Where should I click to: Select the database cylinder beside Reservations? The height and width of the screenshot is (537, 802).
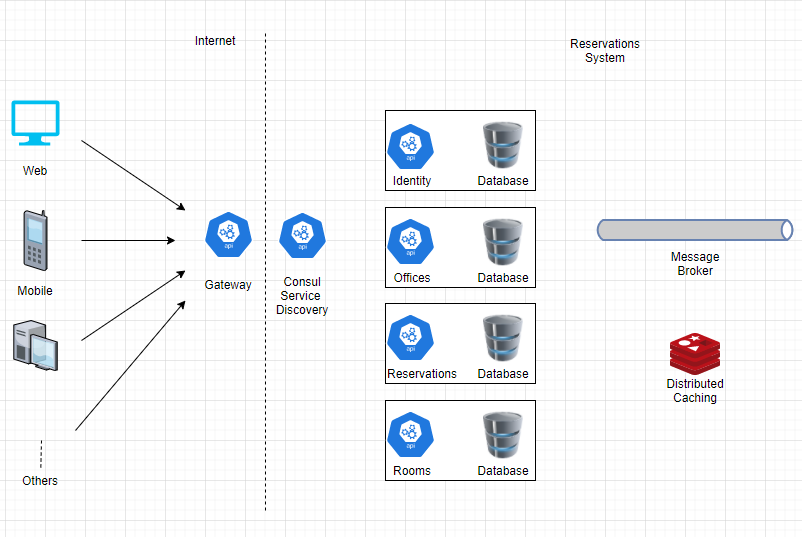[x=503, y=339]
